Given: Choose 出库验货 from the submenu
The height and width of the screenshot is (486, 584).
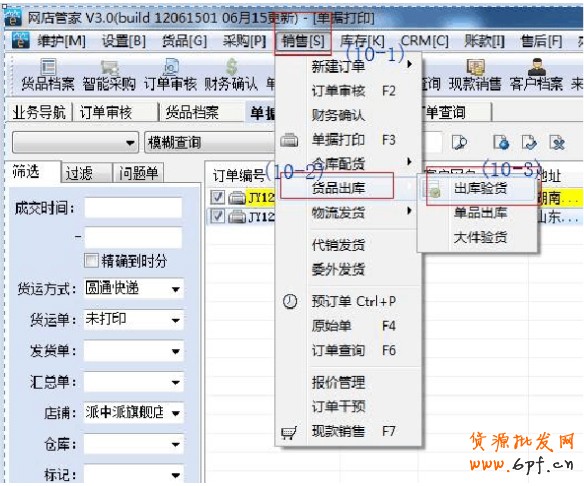Looking at the screenshot, I should pos(480,188).
